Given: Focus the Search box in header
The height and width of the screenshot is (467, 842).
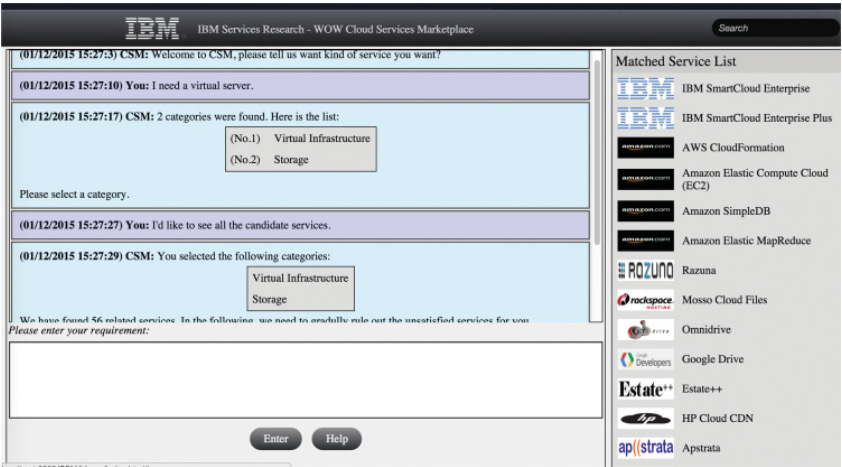Looking at the screenshot, I should coord(775,28).
